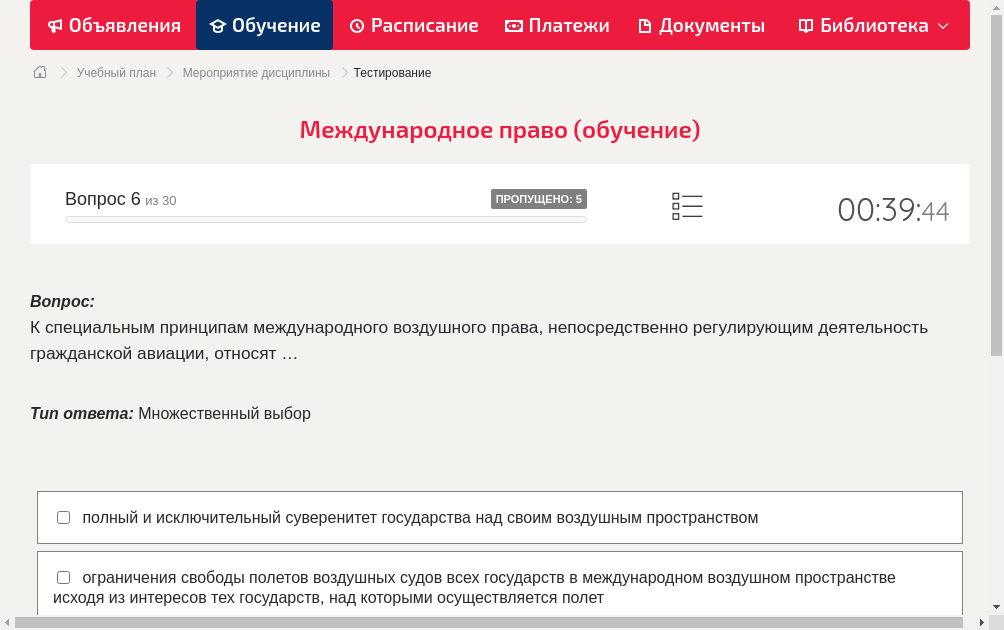
Task: Expand the Библиотека dropdown chevron
Action: pyautogui.click(x=942, y=25)
